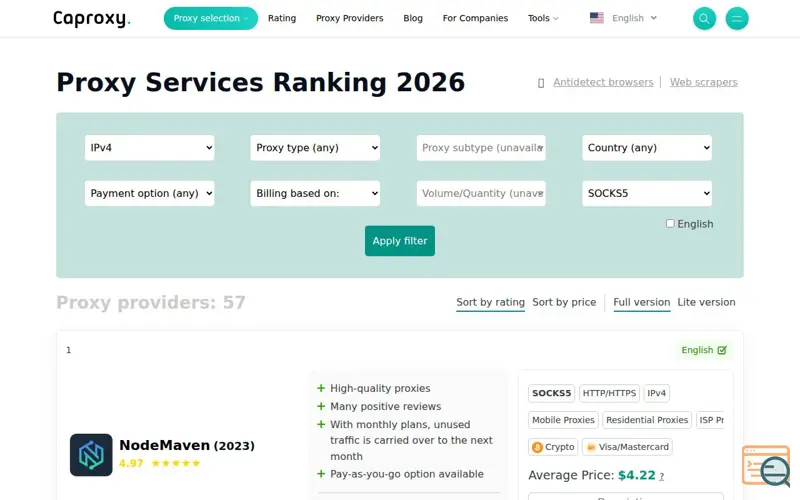Click the average price question mark
Screen dimensions: 800x500
pyautogui.click(x=662, y=476)
